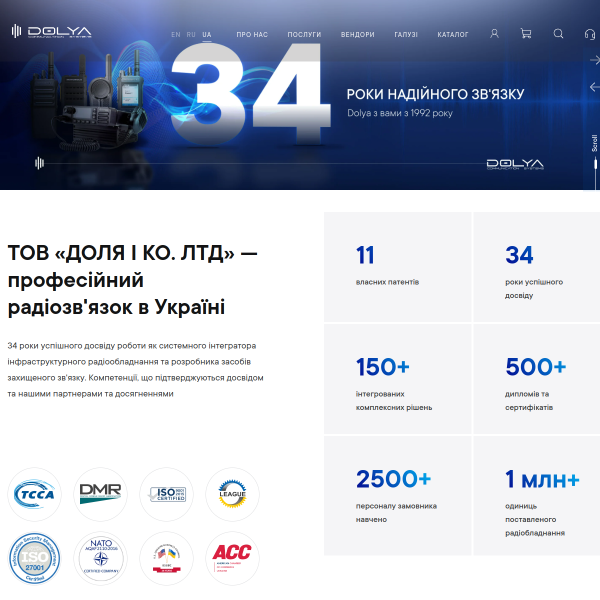Click the ТОВ «ДОЛЯ І КО. ЛТД» heading
This screenshot has width=600, height=600.
132,280
